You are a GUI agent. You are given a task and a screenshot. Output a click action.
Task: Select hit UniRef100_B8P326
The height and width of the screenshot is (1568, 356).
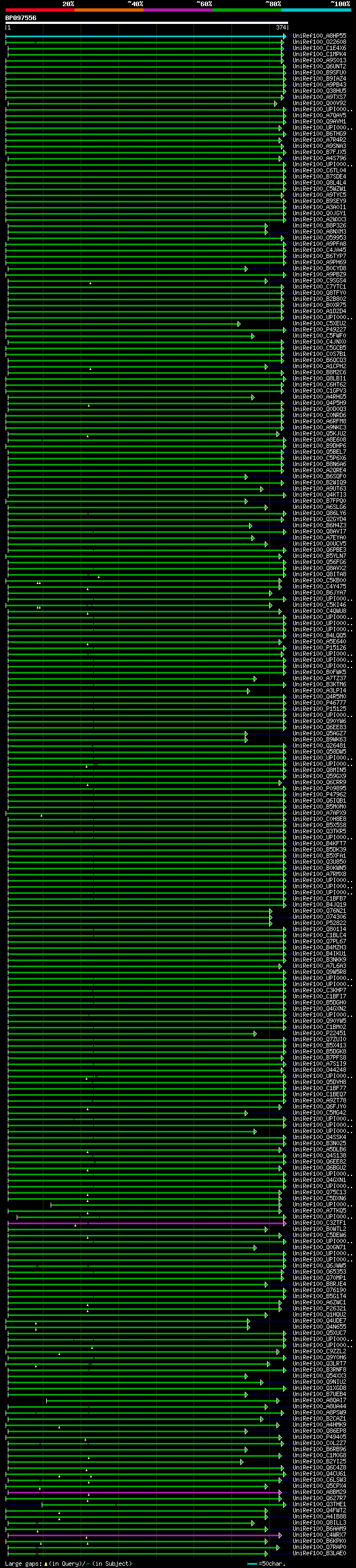tap(319, 225)
